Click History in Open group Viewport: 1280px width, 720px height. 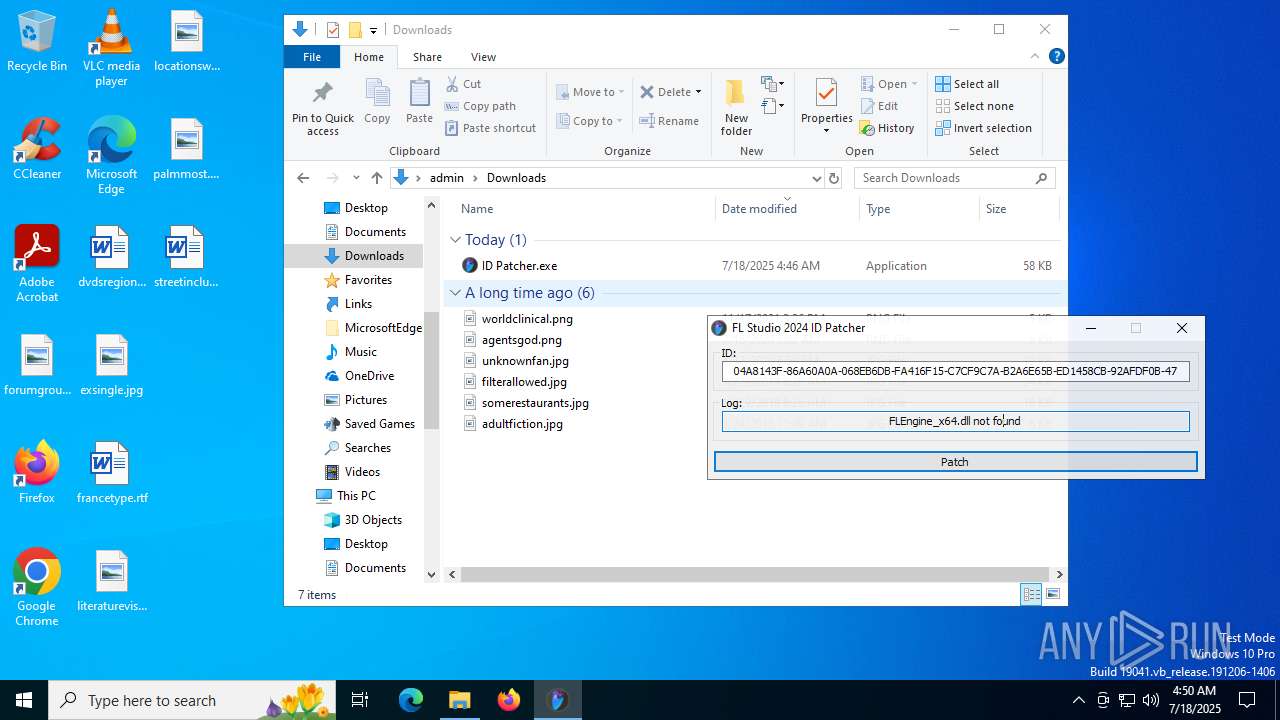(887, 128)
